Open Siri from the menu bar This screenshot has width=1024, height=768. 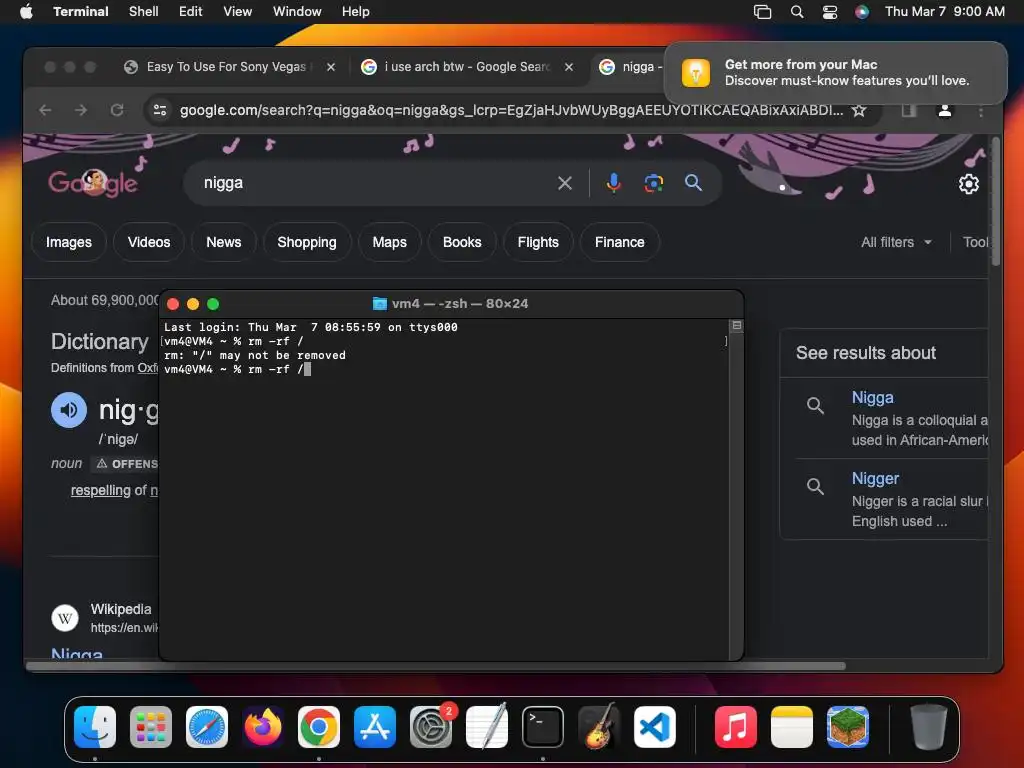pyautogui.click(x=862, y=12)
